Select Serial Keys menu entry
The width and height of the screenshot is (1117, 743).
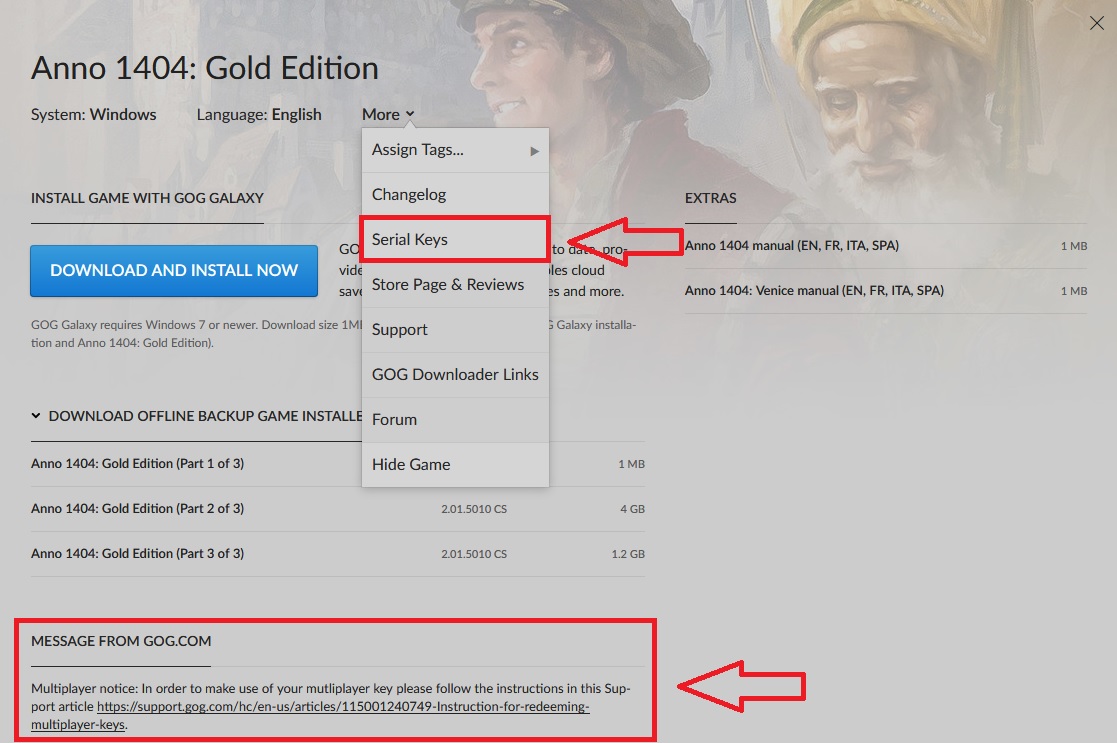(x=455, y=239)
